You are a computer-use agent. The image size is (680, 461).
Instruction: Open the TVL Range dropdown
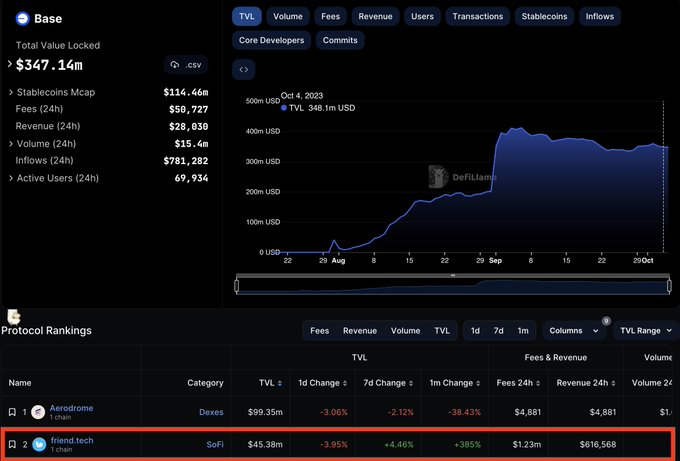(x=646, y=330)
